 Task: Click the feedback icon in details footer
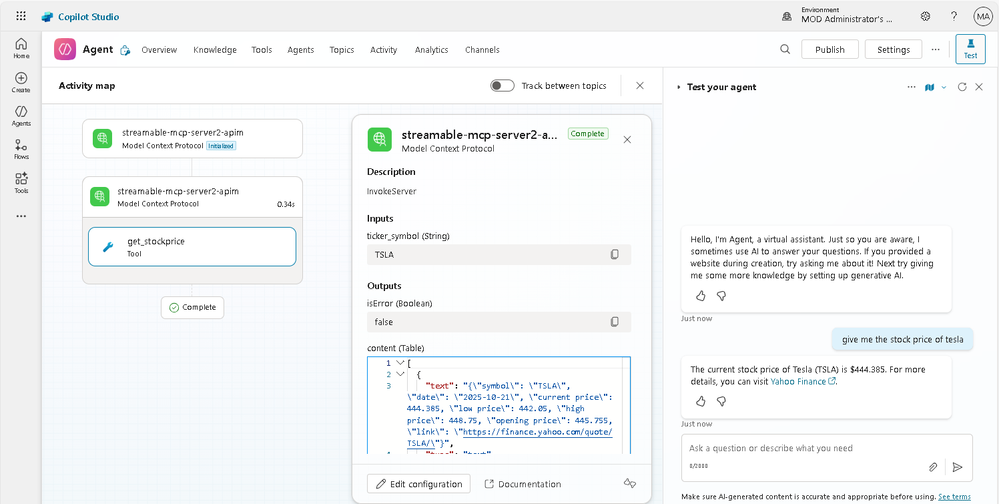[629, 484]
